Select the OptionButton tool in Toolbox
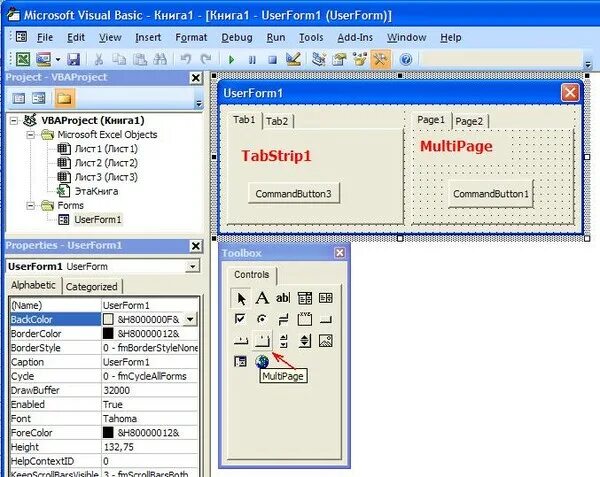 coord(262,319)
